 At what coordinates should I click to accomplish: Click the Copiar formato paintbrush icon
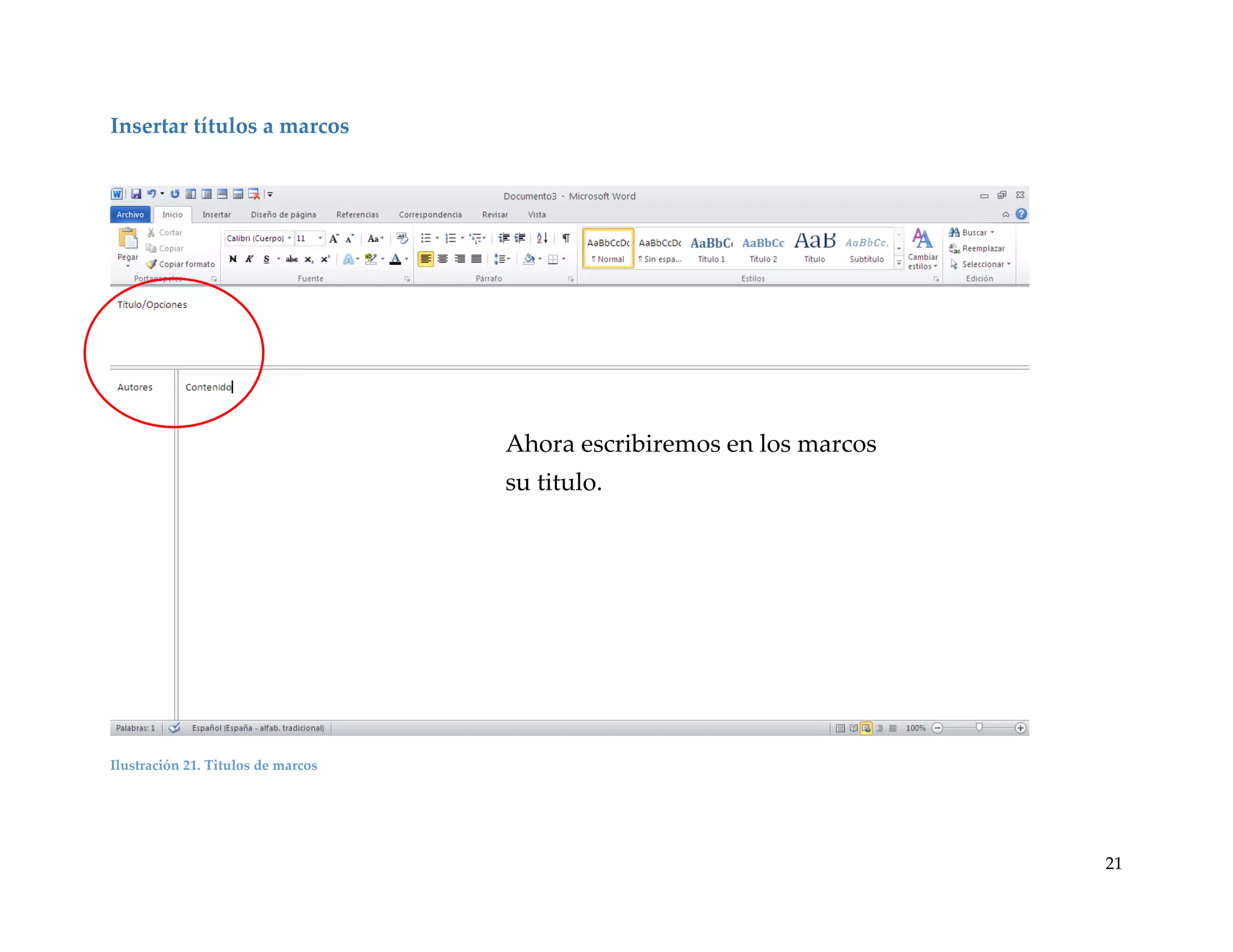tap(152, 264)
